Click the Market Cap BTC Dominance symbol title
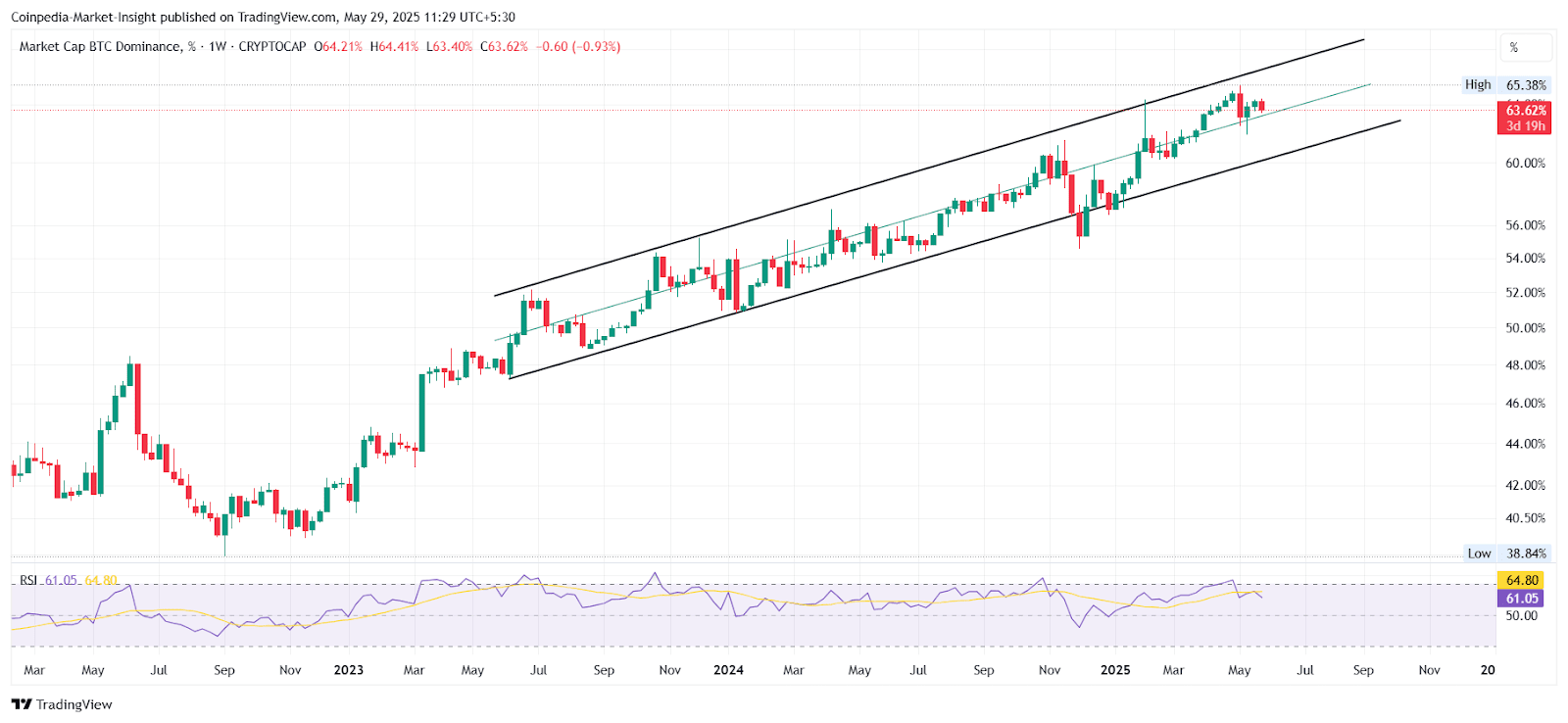 [x=100, y=47]
